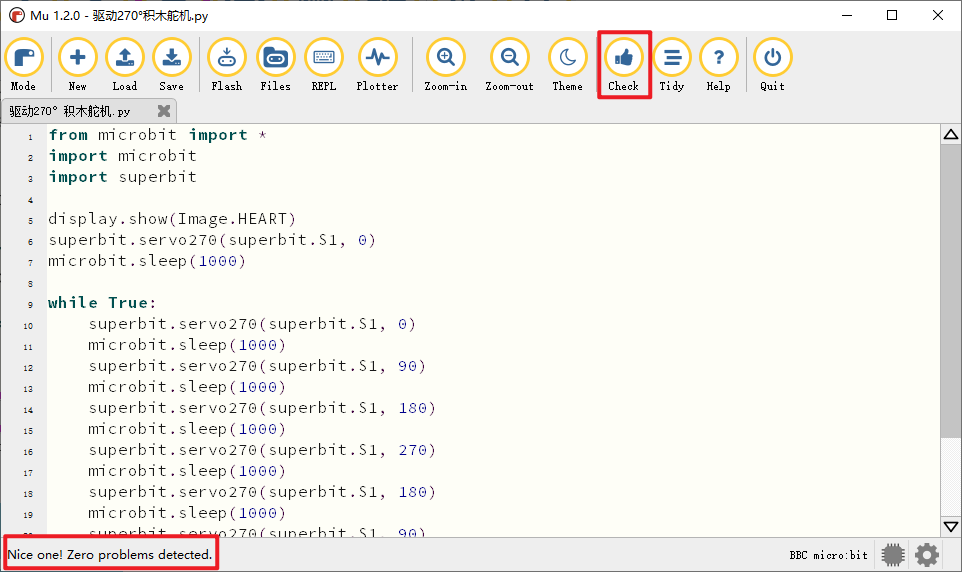Click the scrollbar down arrow
962x572 pixels.
951,527
